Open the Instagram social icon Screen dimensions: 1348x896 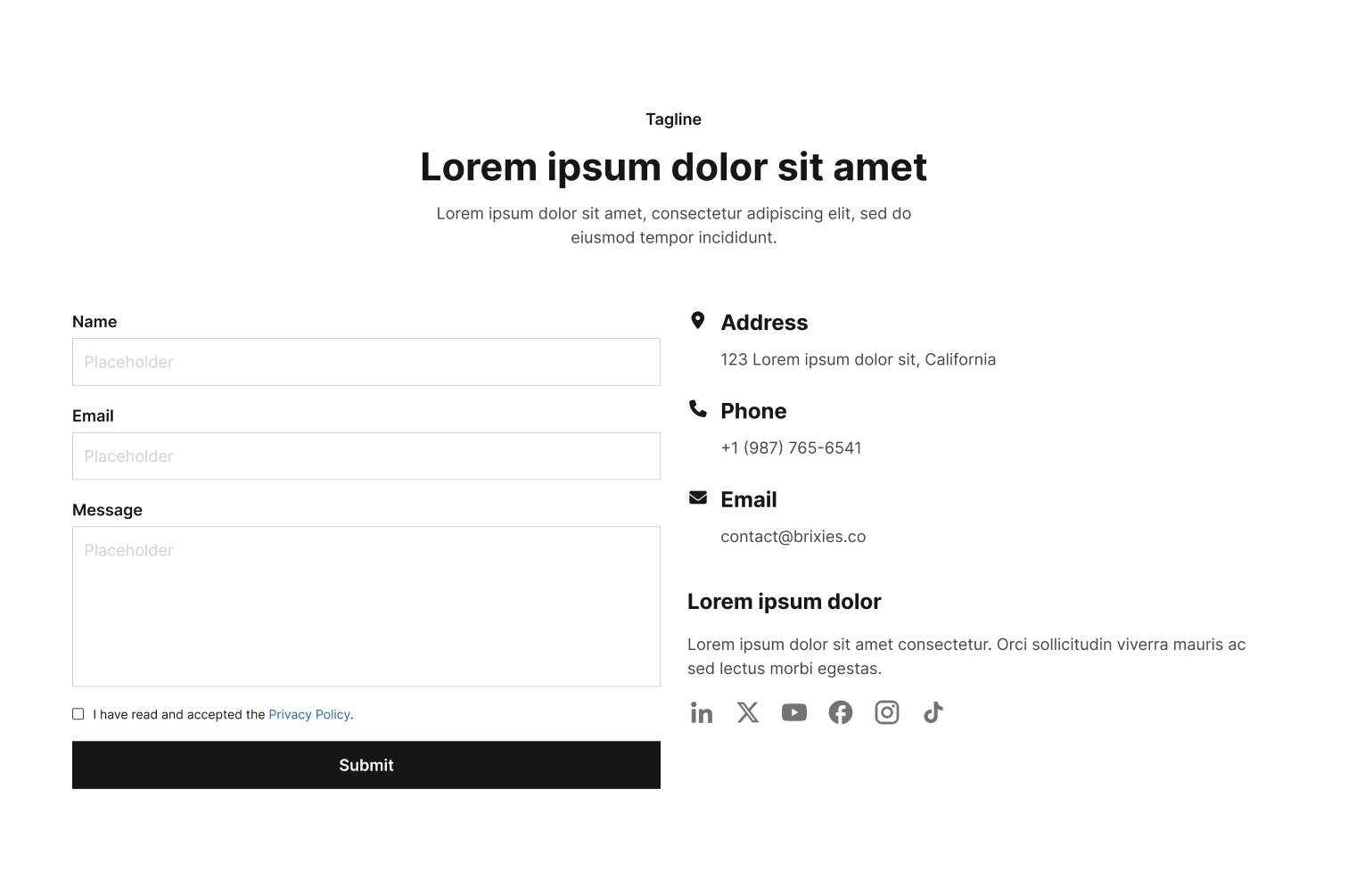click(x=887, y=712)
